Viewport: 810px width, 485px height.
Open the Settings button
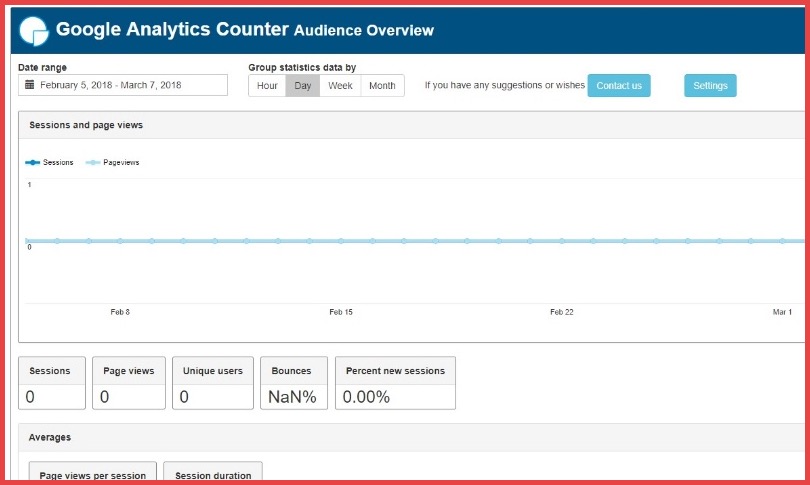click(710, 86)
